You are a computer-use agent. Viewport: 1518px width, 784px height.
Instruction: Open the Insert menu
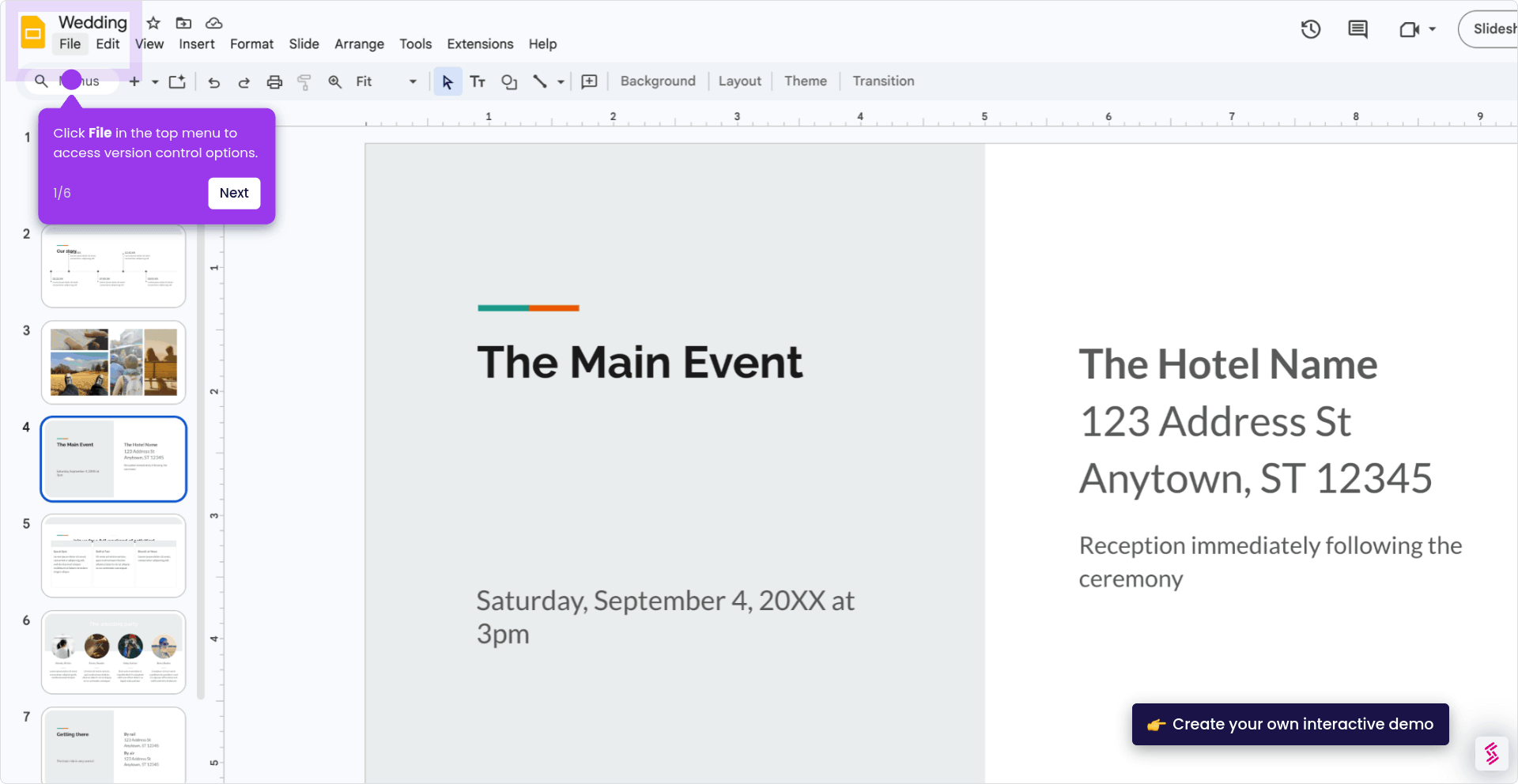click(197, 44)
